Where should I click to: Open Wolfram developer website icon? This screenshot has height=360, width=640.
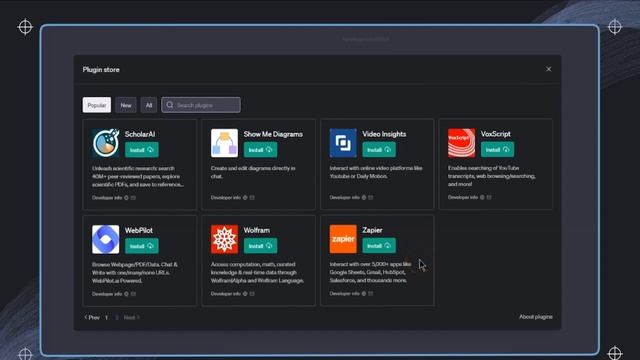[x=245, y=294]
